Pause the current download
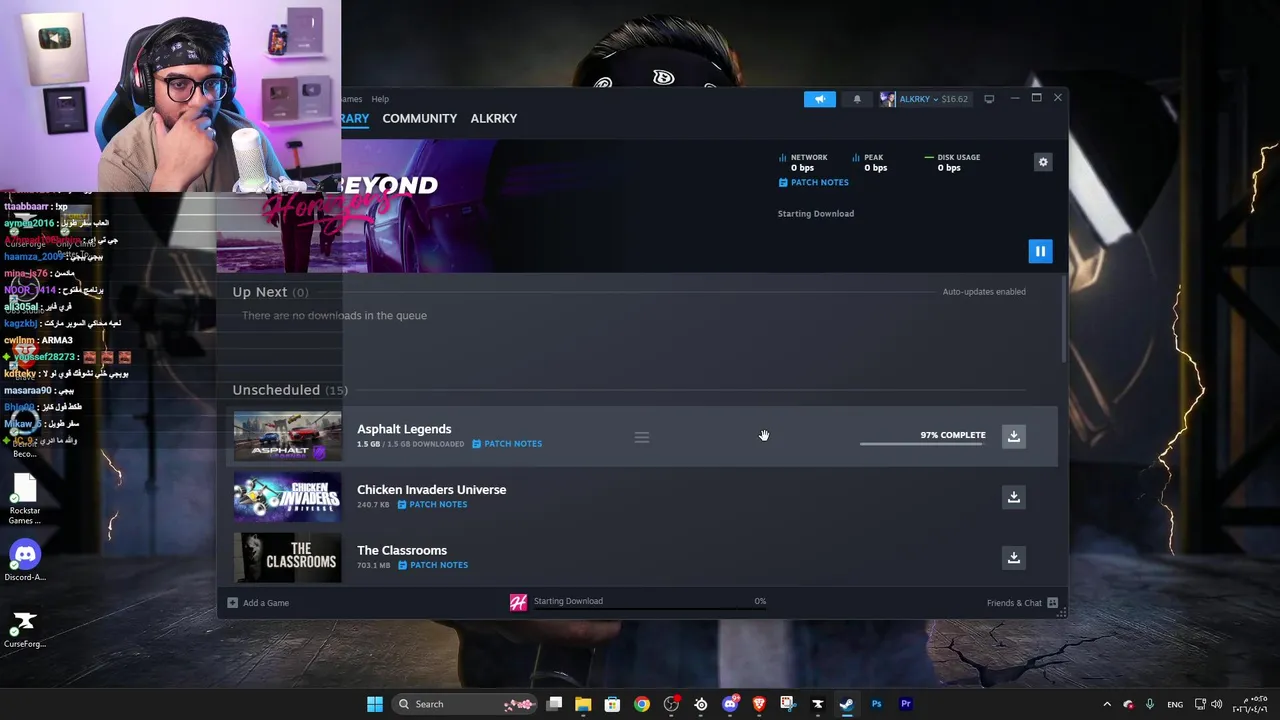 point(1040,251)
